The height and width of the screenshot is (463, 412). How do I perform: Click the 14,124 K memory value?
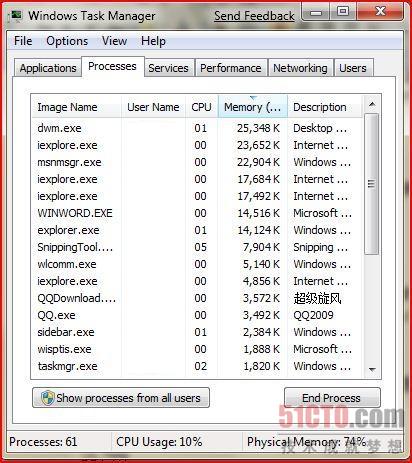(x=258, y=230)
